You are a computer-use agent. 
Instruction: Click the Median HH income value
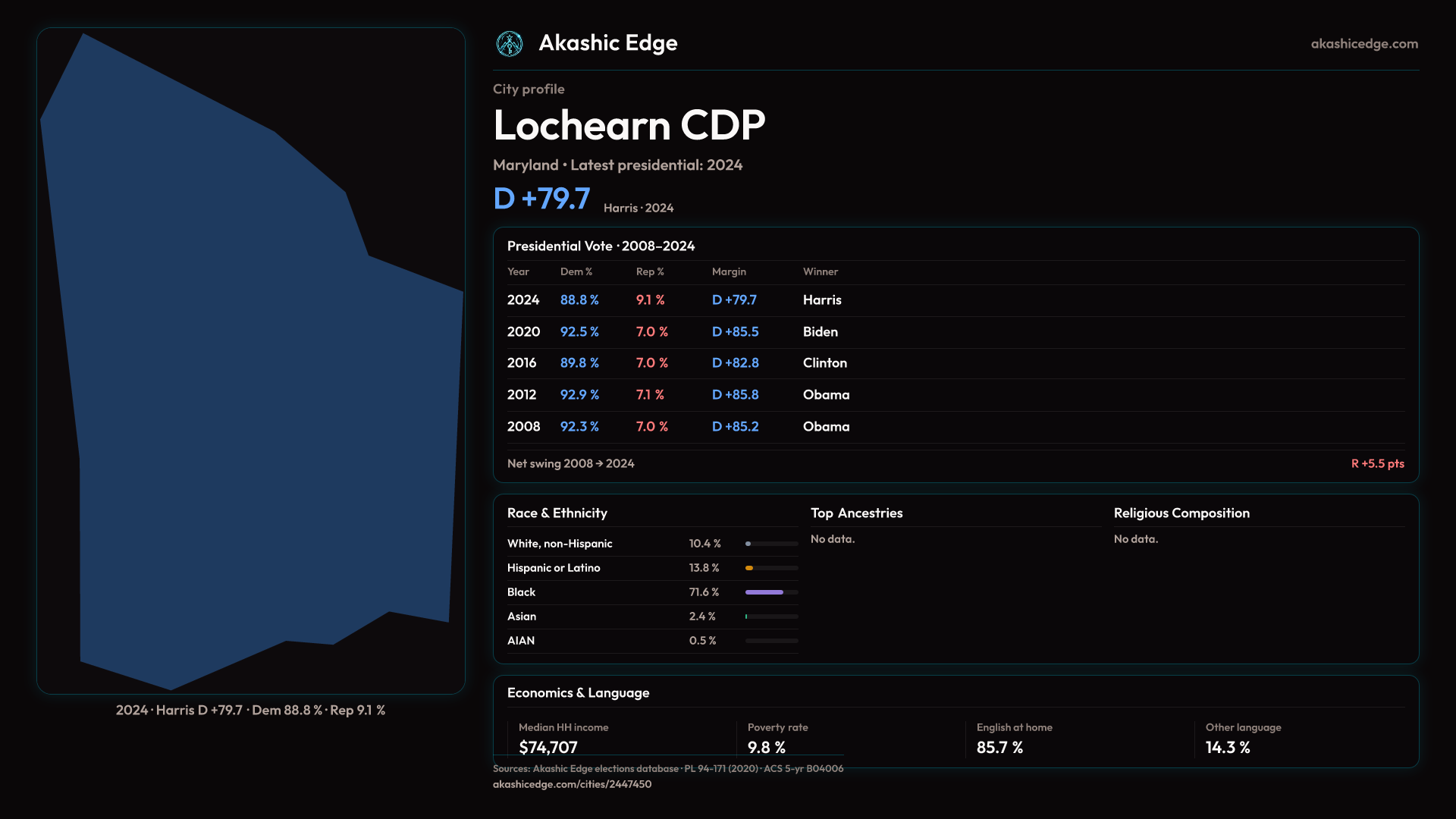tap(548, 747)
